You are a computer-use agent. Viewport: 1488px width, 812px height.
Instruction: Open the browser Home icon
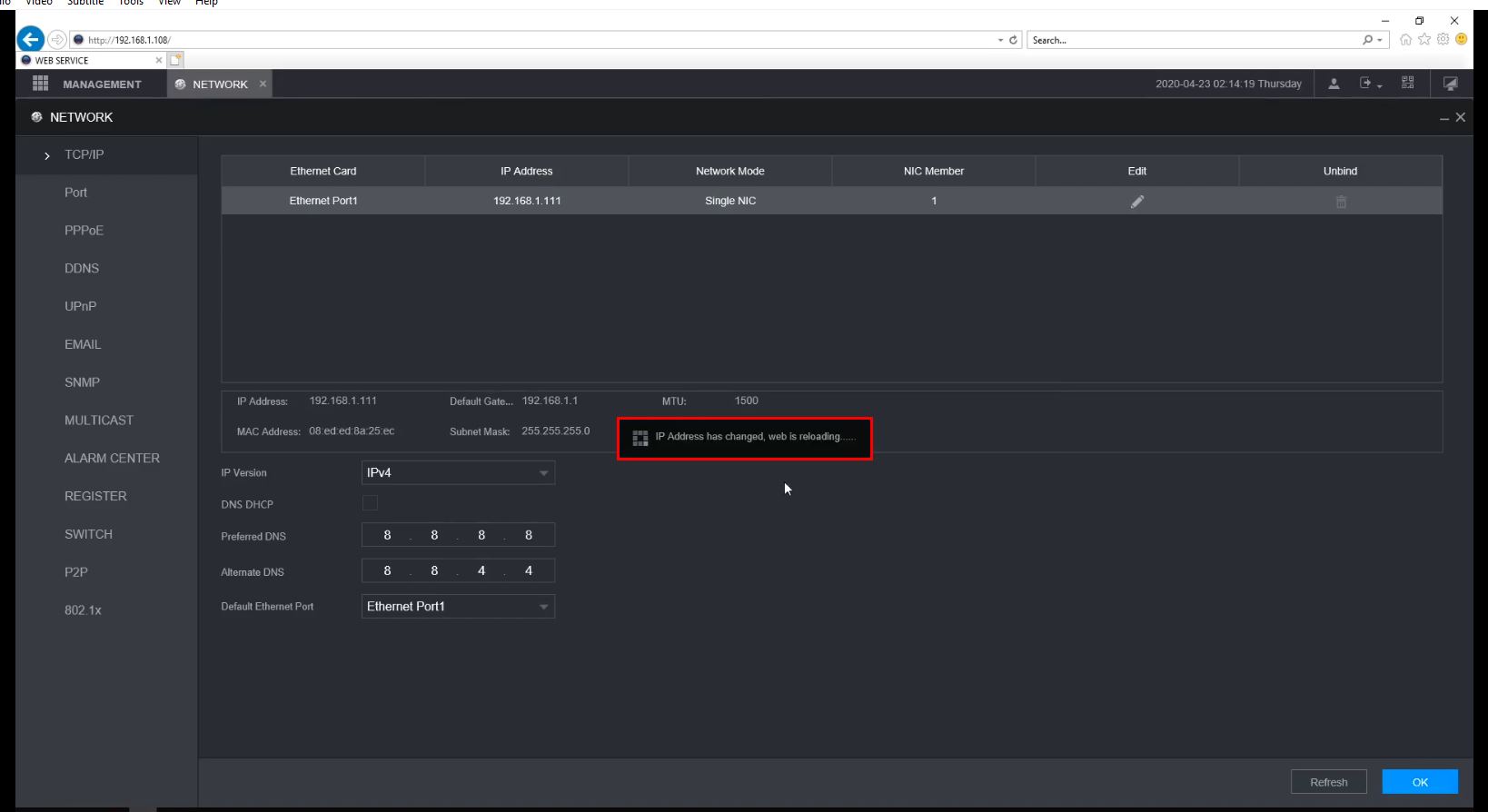click(x=1406, y=39)
